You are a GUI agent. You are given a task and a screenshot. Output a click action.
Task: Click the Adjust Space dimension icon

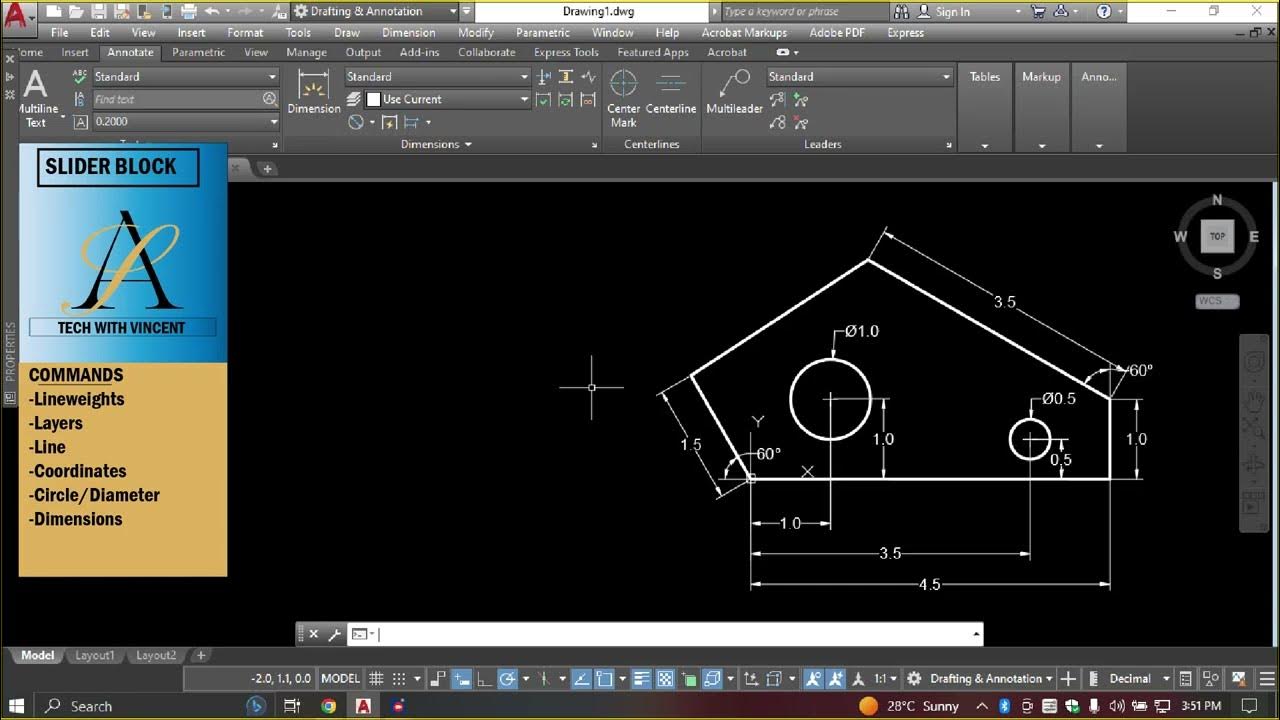coord(566,76)
